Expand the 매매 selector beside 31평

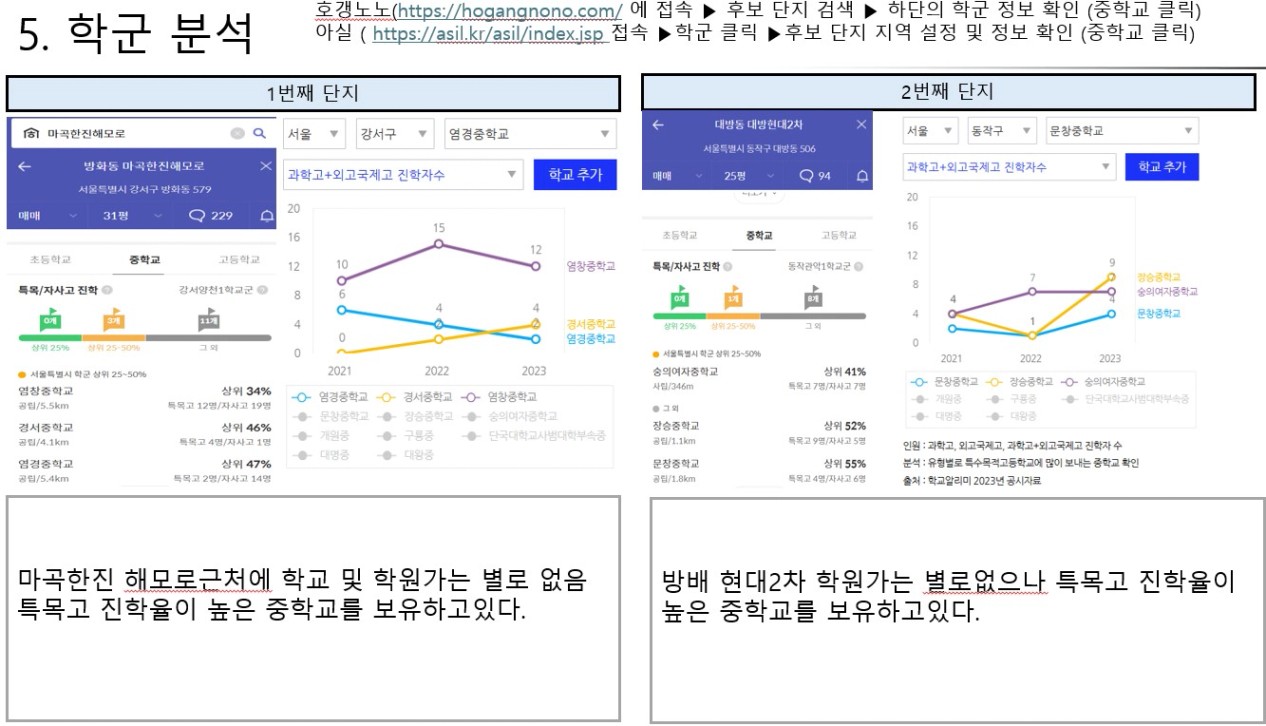(46, 215)
